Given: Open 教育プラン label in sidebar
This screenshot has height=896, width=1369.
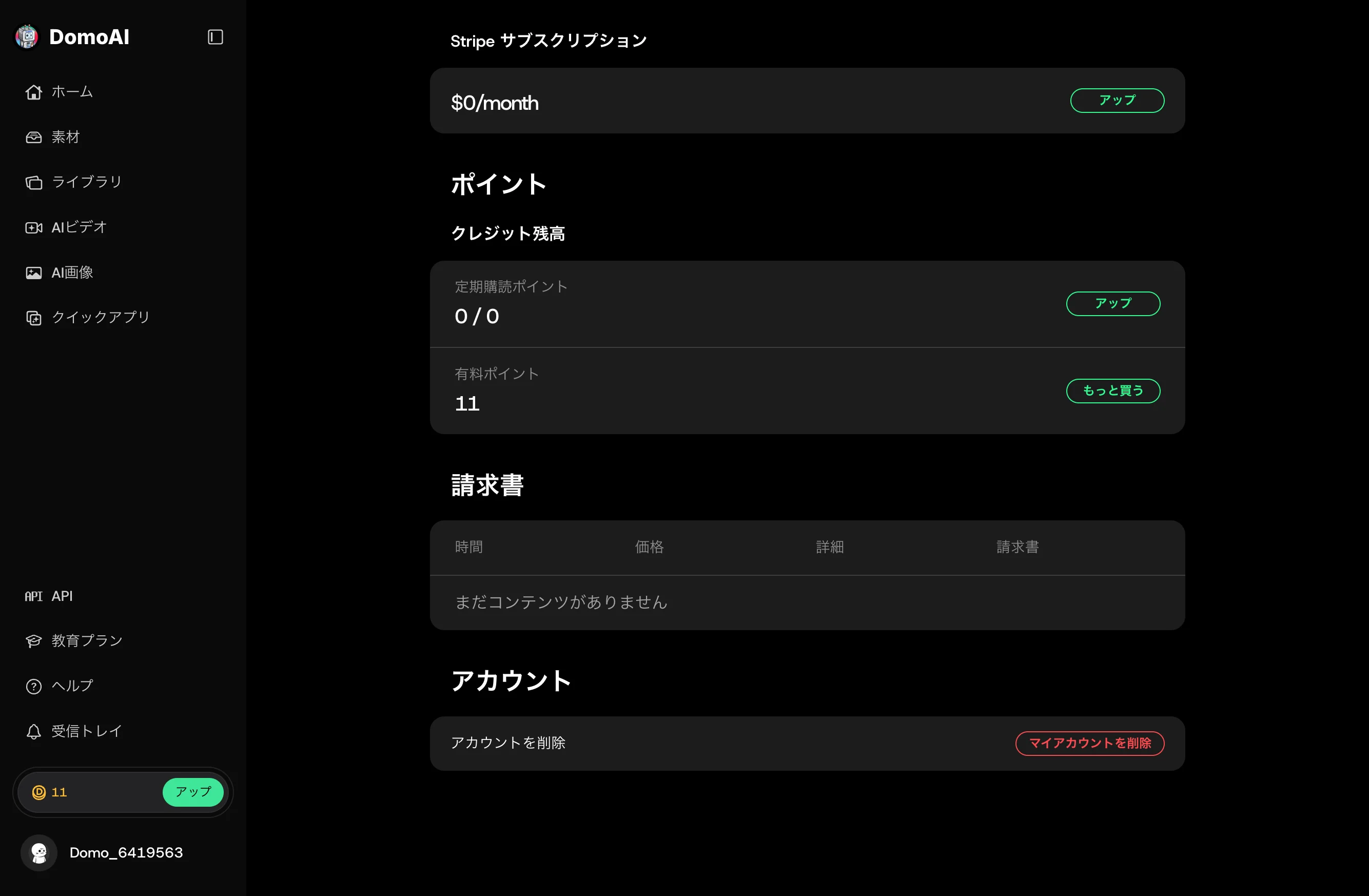Looking at the screenshot, I should tap(87, 641).
